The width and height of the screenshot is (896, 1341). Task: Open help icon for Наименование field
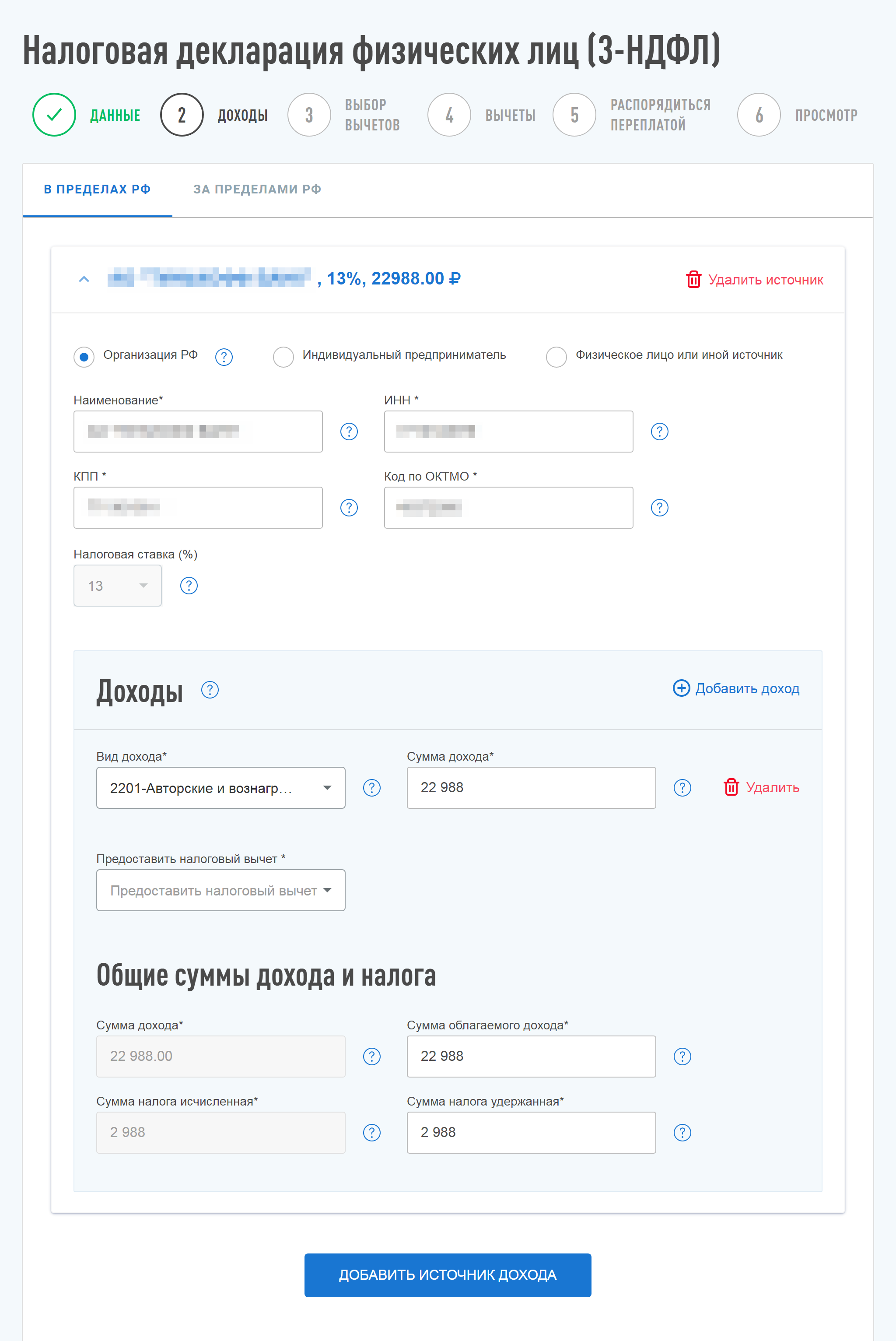(349, 432)
